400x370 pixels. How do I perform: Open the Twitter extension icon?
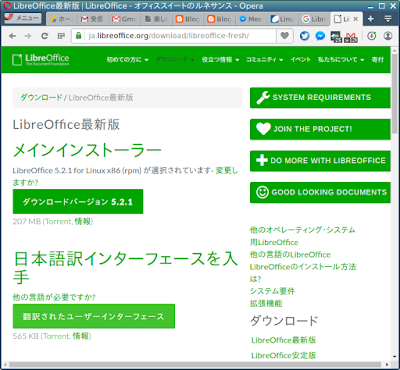305,36
